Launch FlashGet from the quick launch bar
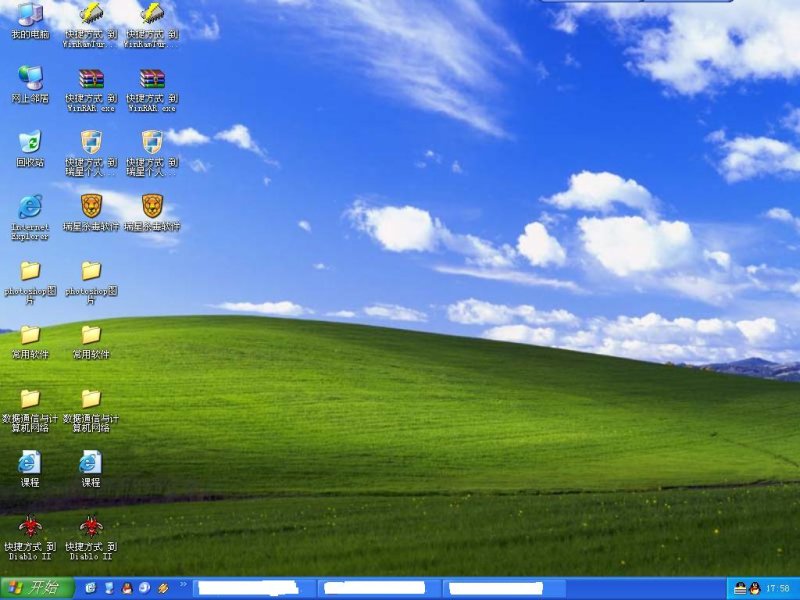Screen dimensions: 800x600 click(x=160, y=587)
